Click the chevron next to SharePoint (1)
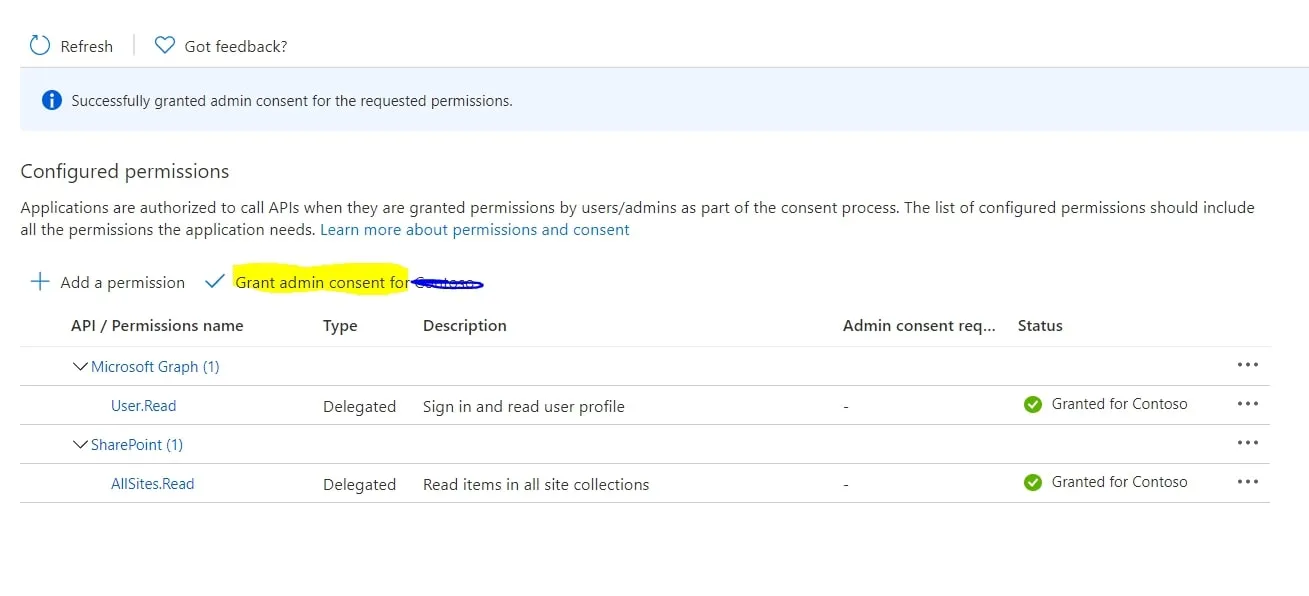 (x=81, y=444)
